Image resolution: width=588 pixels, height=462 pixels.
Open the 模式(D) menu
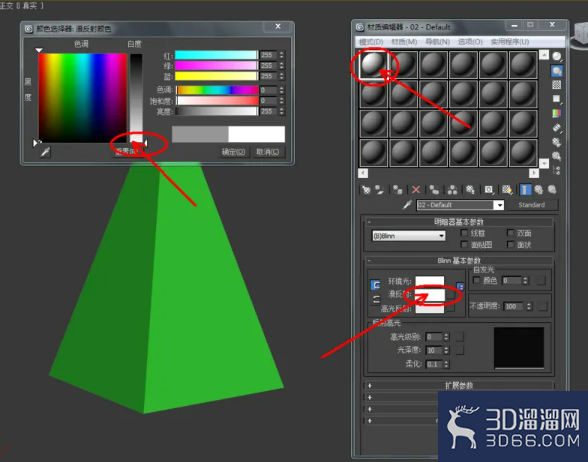(x=371, y=42)
